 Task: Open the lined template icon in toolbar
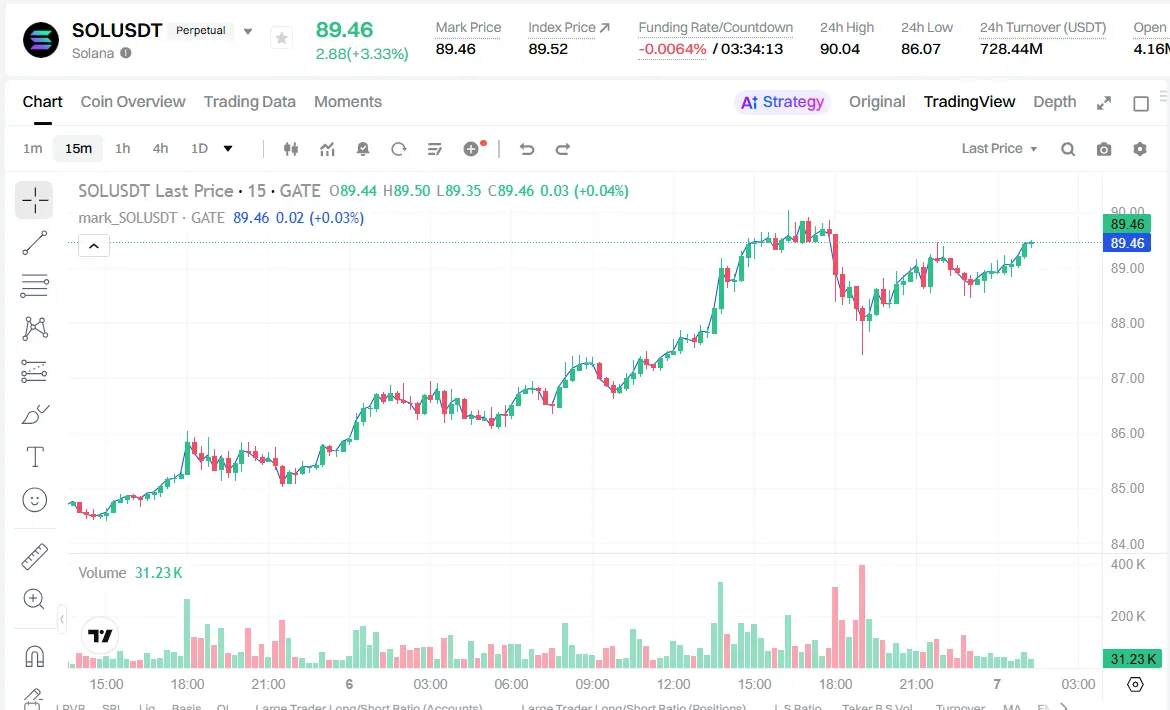(434, 149)
